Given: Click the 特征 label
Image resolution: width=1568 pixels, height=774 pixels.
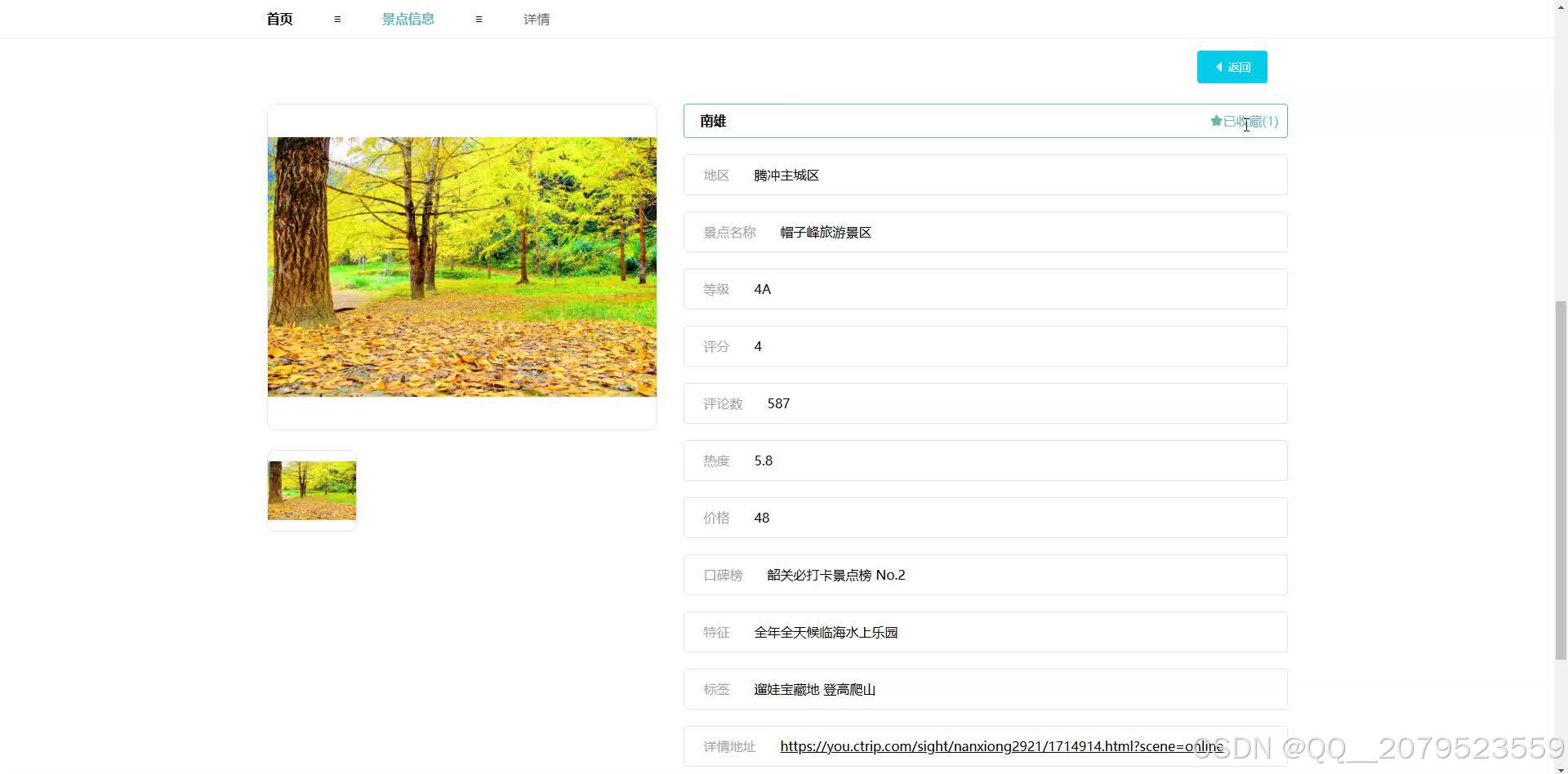Looking at the screenshot, I should [x=716, y=632].
